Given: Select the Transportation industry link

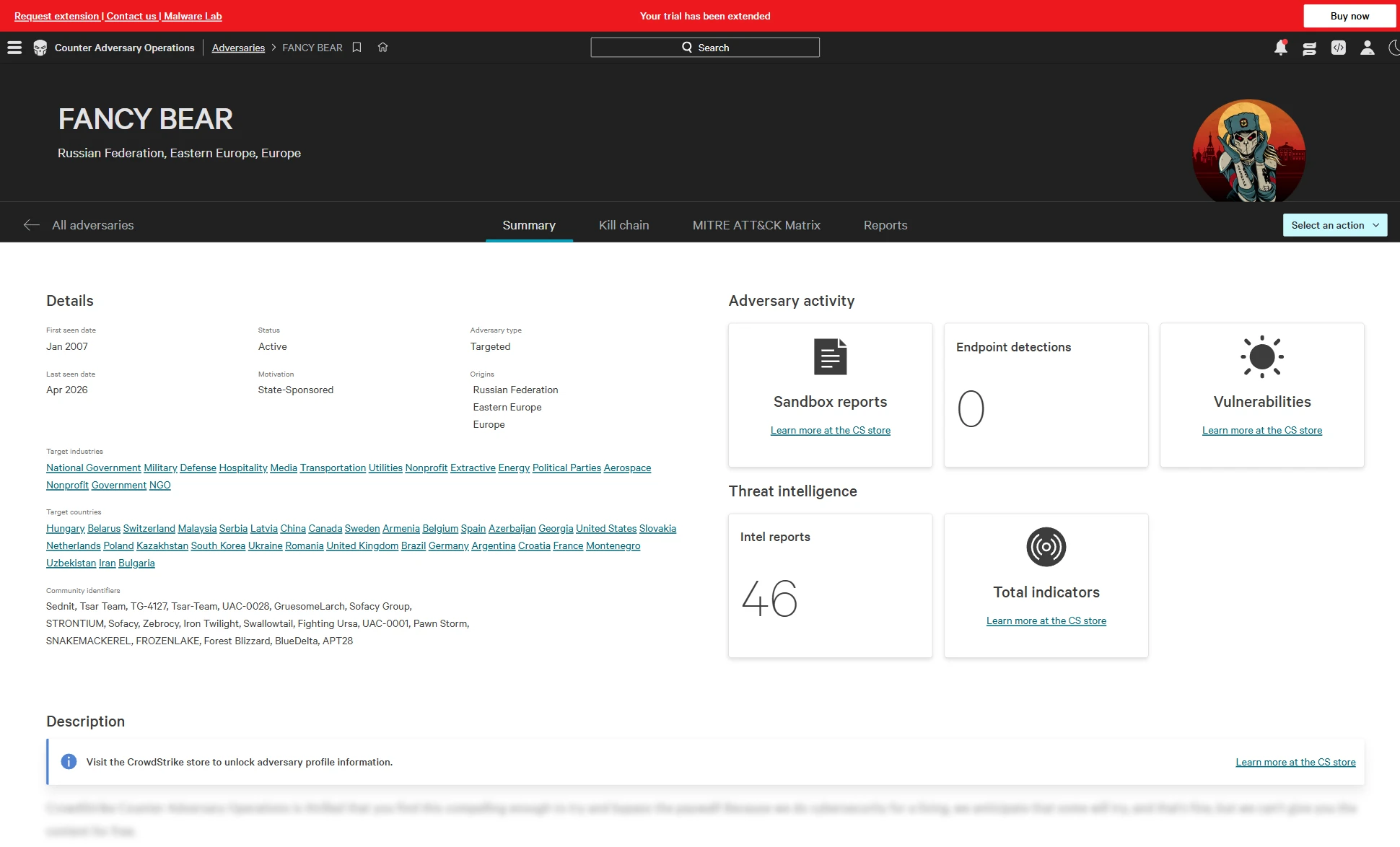Looking at the screenshot, I should click(333, 468).
